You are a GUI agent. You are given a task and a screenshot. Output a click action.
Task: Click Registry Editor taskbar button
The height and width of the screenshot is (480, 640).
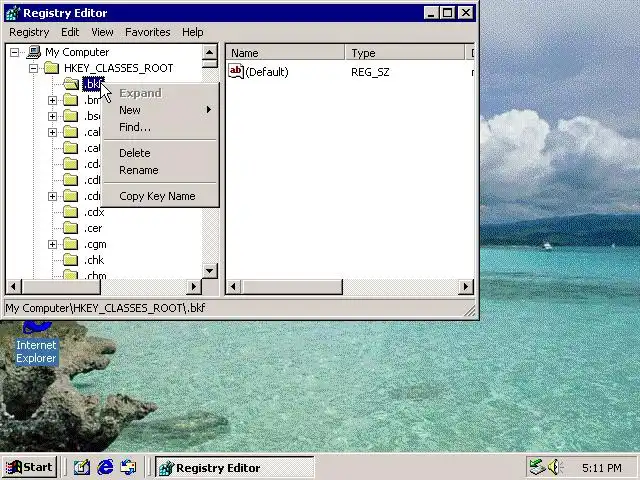(x=235, y=467)
